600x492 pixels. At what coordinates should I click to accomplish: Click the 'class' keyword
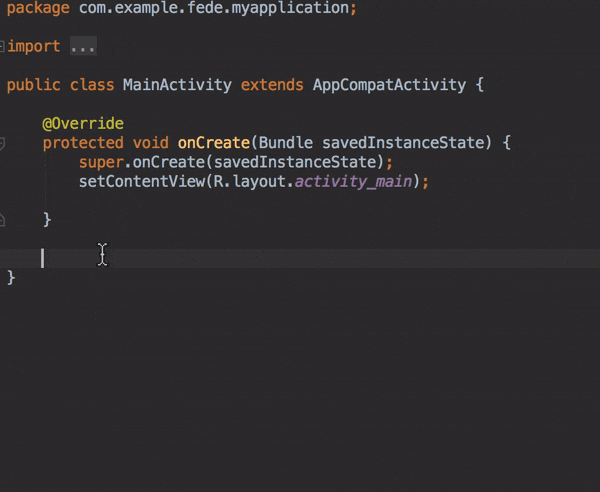pos(92,85)
